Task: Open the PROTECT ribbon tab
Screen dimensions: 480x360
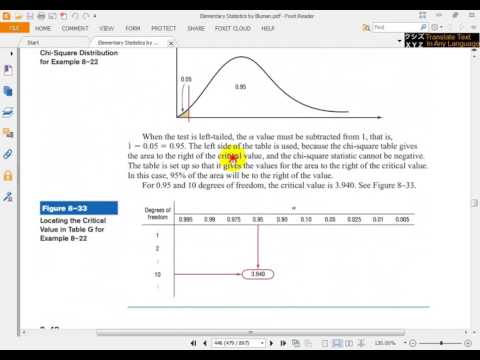Action: tap(163, 28)
